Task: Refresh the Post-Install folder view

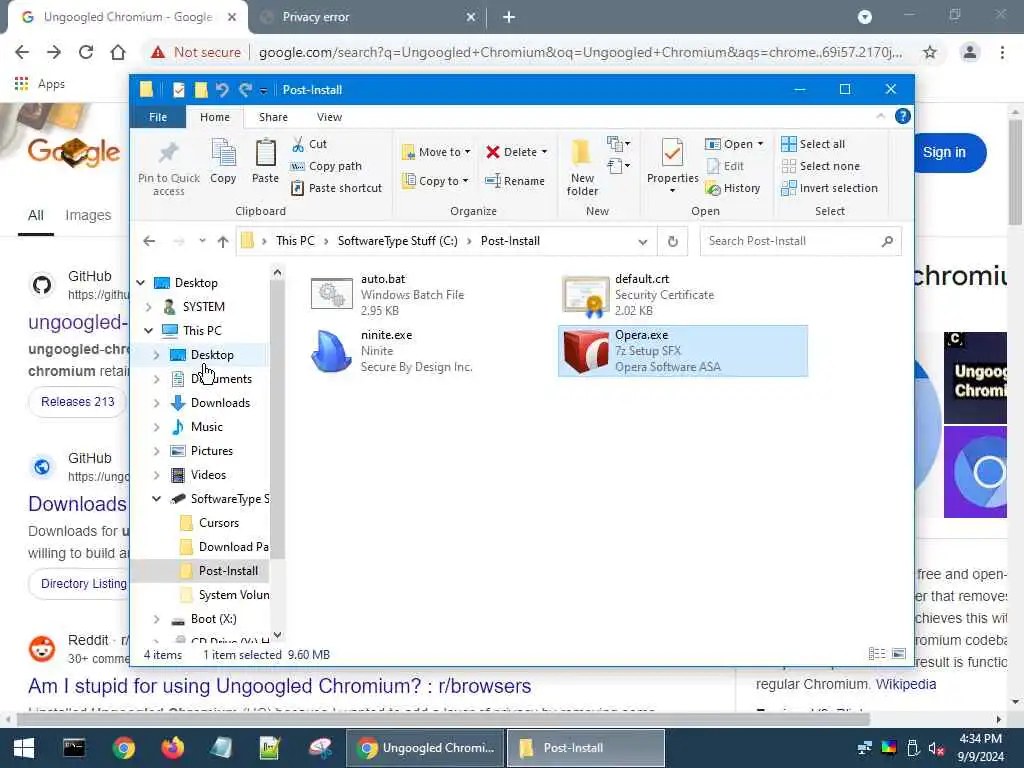Action: pos(673,242)
